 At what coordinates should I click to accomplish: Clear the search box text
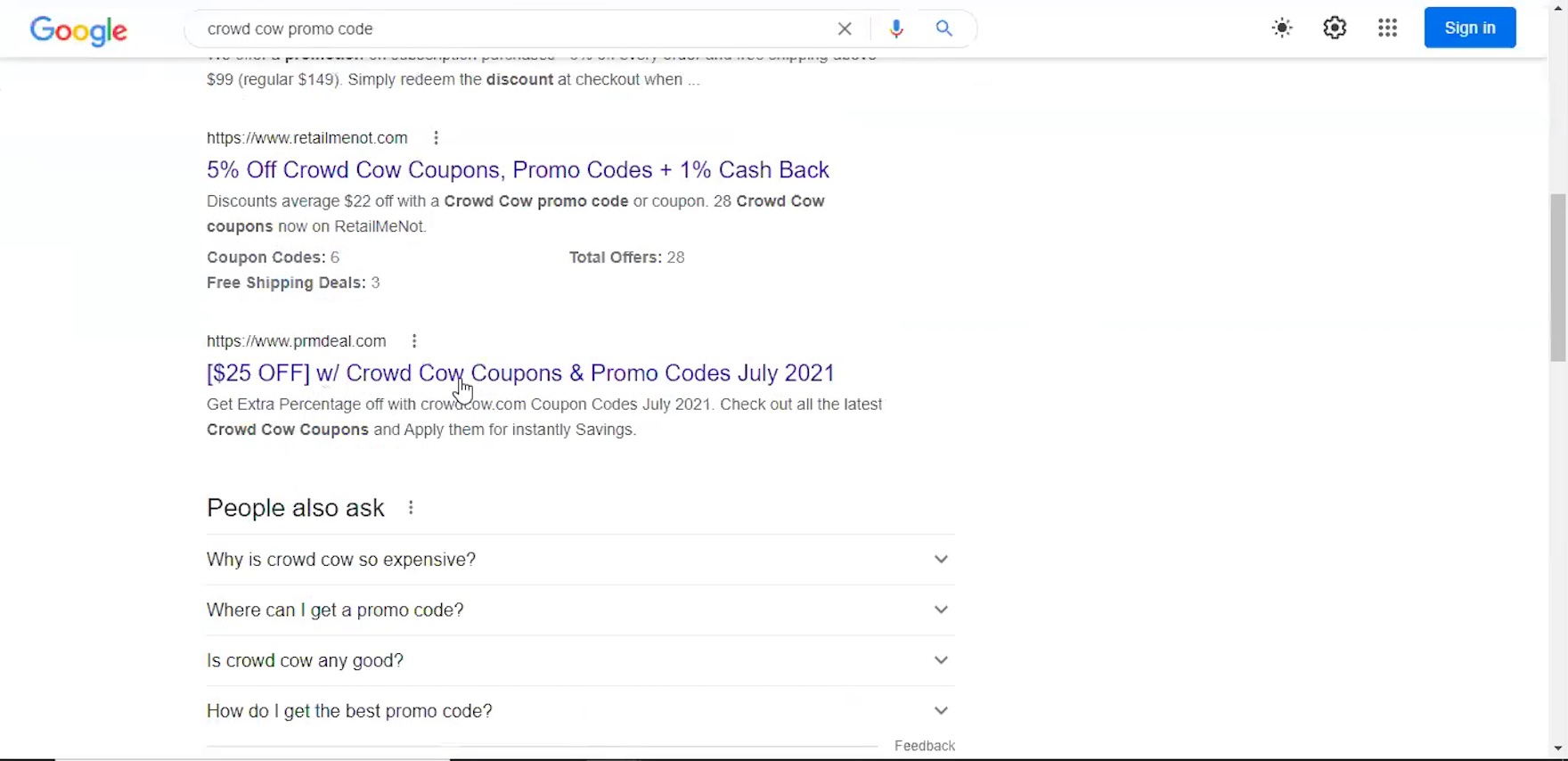pos(845,29)
